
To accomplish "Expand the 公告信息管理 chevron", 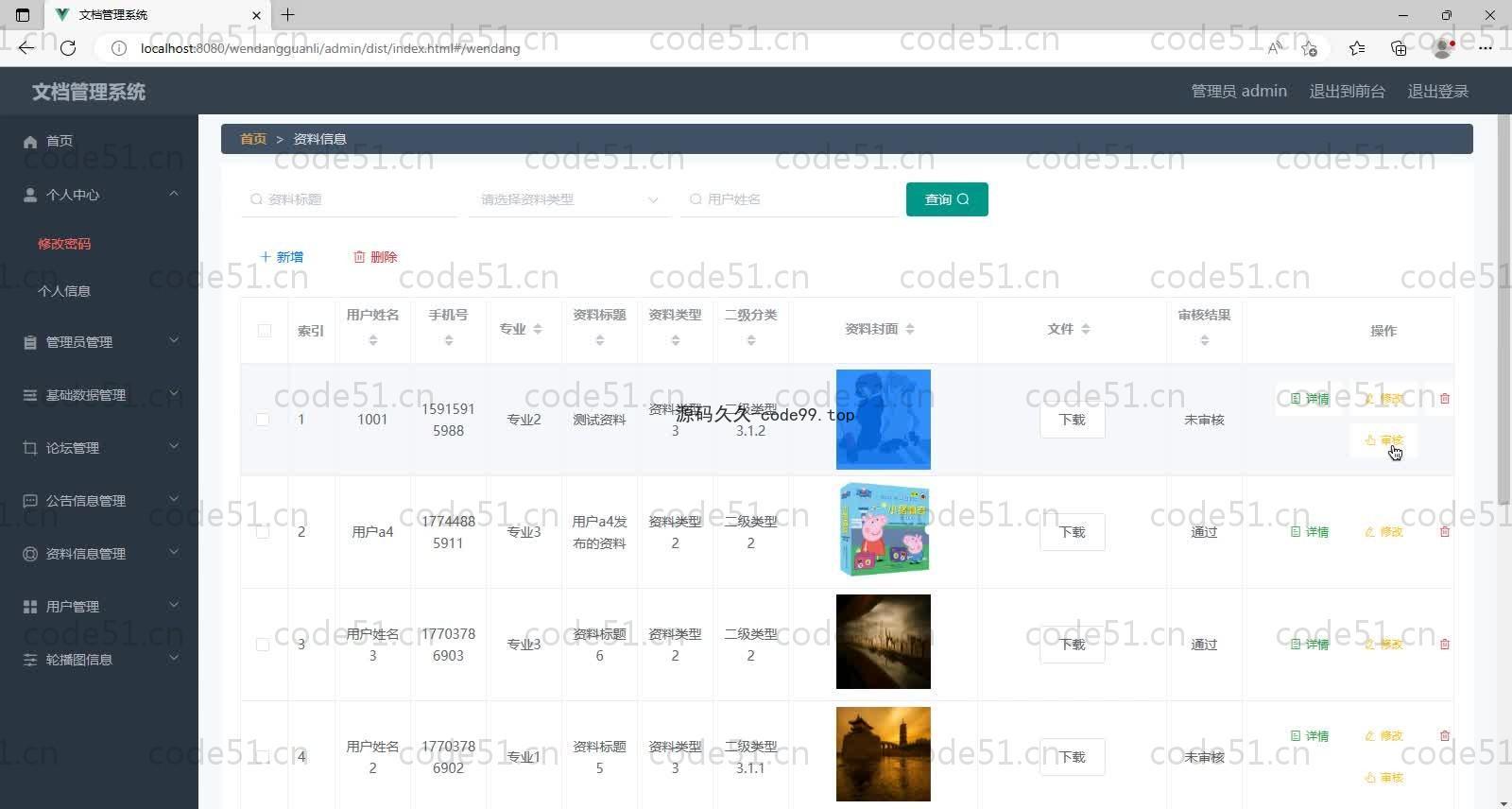I will pyautogui.click(x=174, y=500).
